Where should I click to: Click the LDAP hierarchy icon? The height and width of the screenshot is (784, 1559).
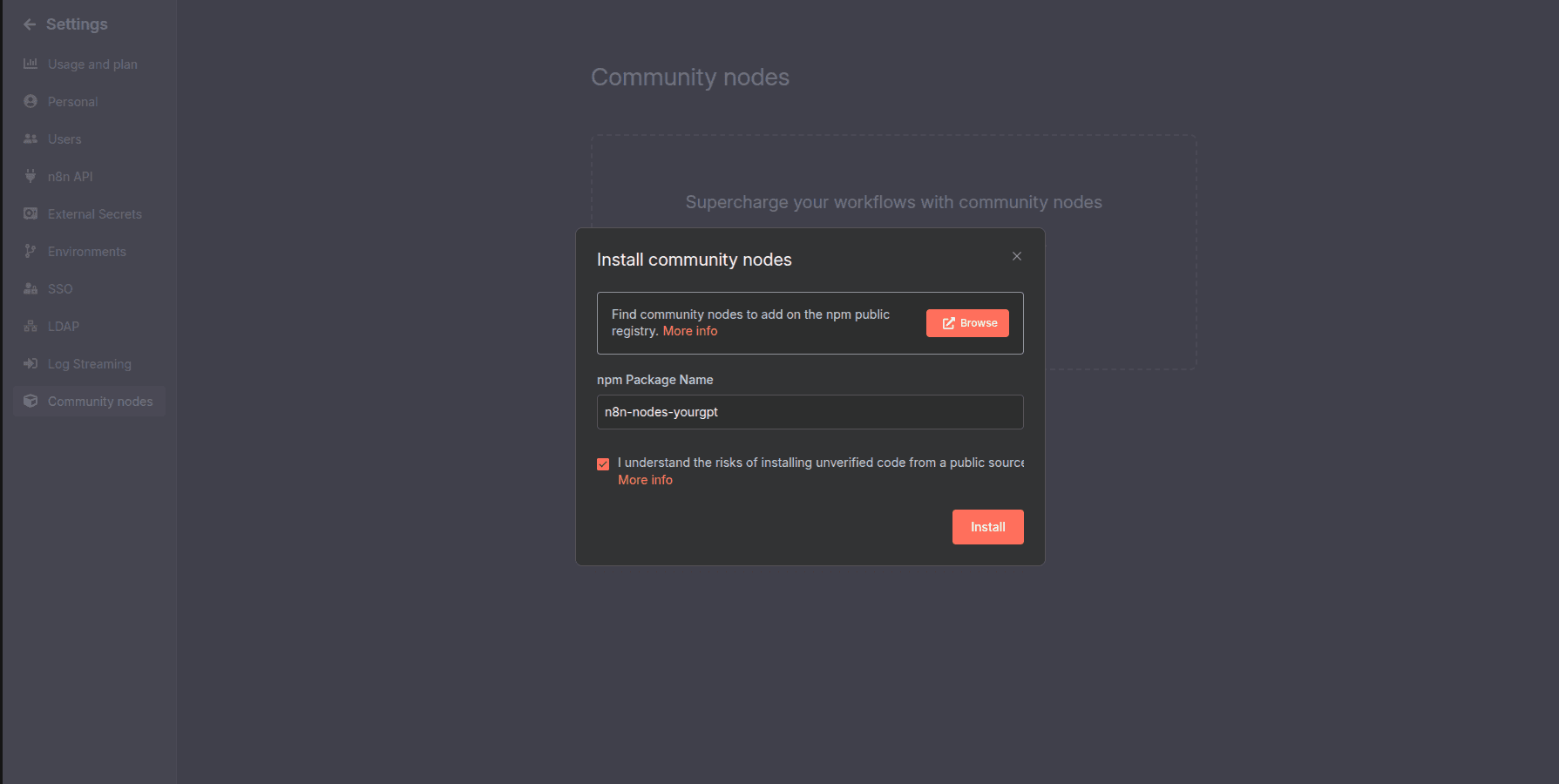31,326
